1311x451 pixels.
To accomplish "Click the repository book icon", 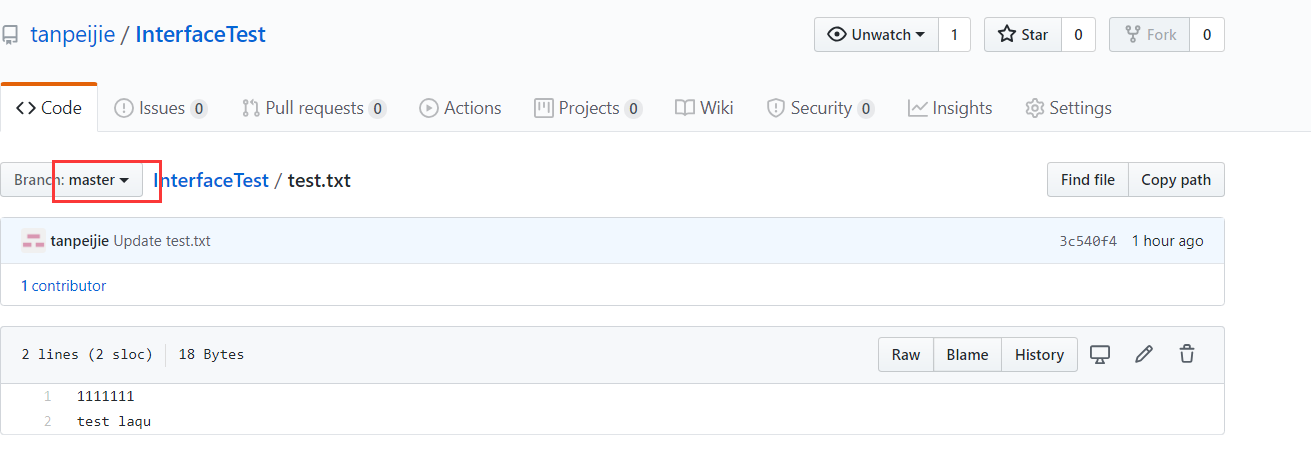I will coord(10,36).
